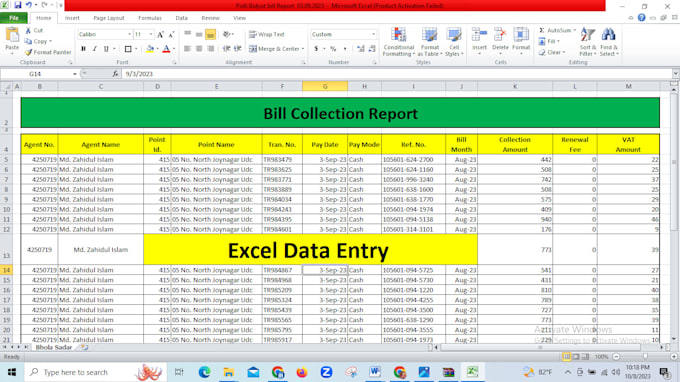
Task: Click the Undo icon in Quick Access Toolbar
Action: 29,5
